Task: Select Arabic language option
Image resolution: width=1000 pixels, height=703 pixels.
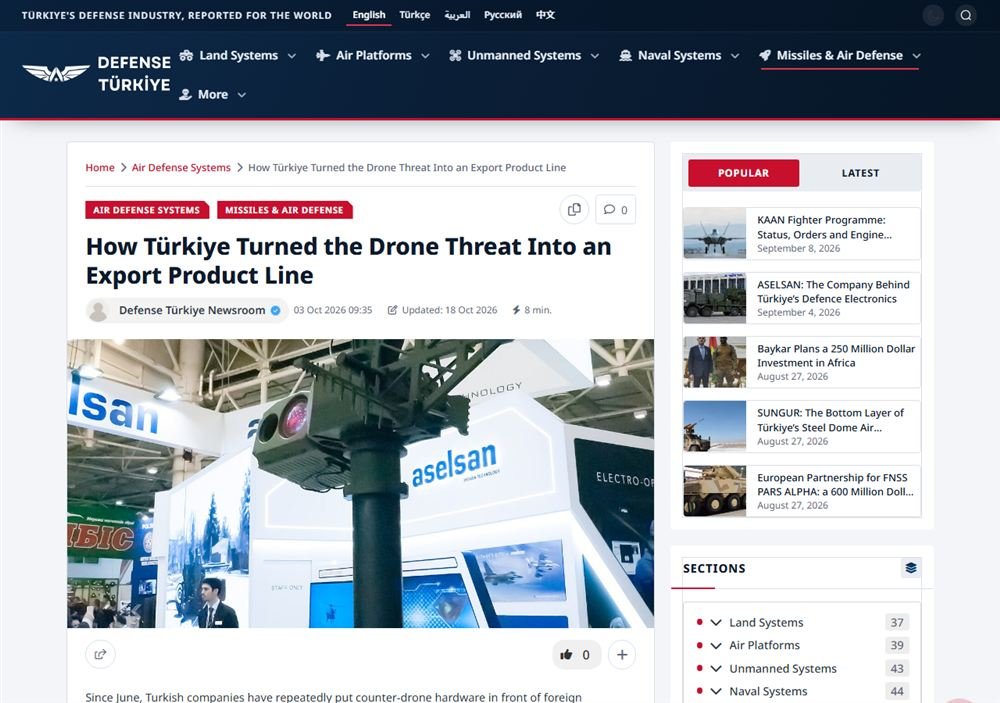Action: click(457, 15)
